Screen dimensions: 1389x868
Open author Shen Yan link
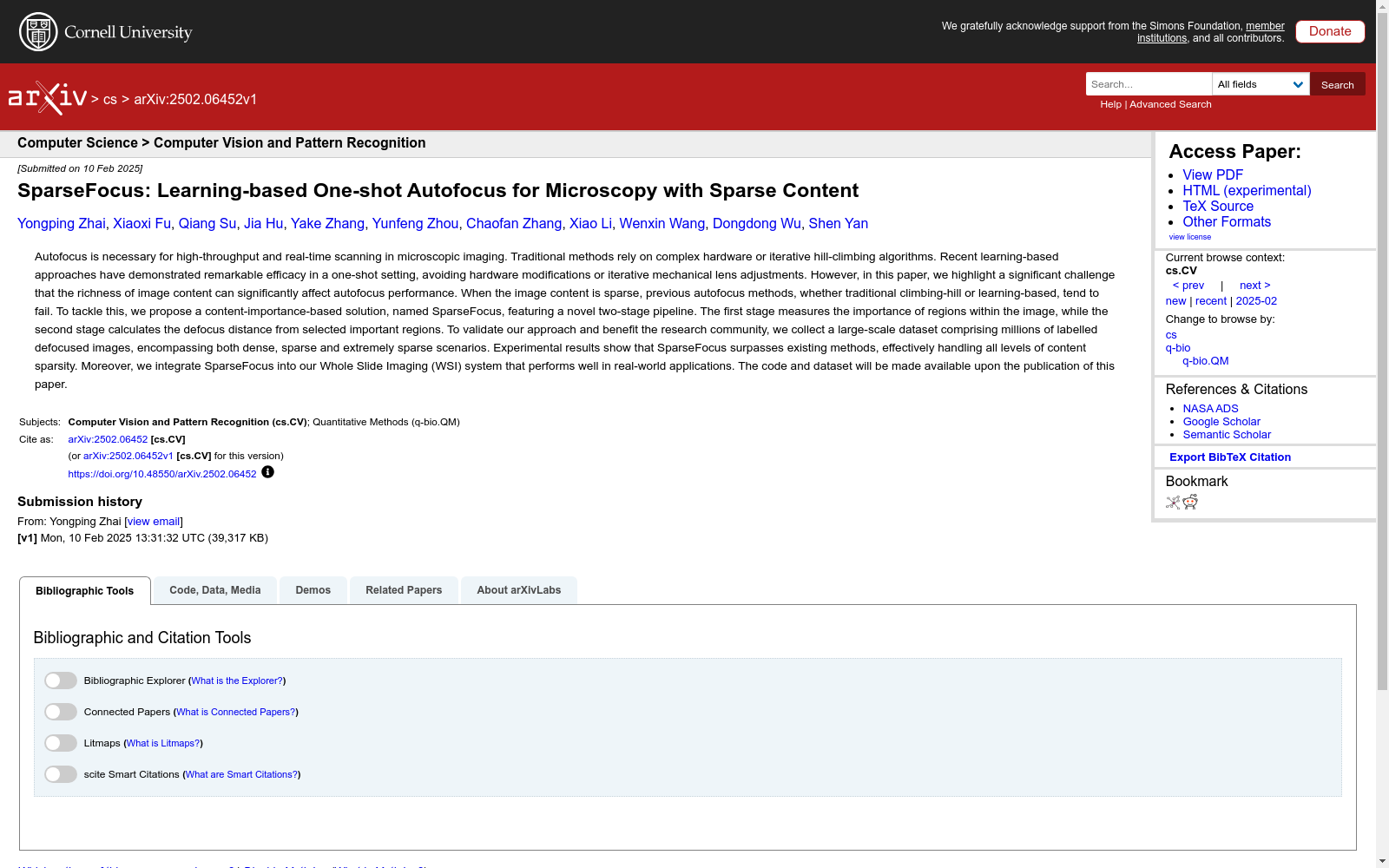tap(839, 224)
